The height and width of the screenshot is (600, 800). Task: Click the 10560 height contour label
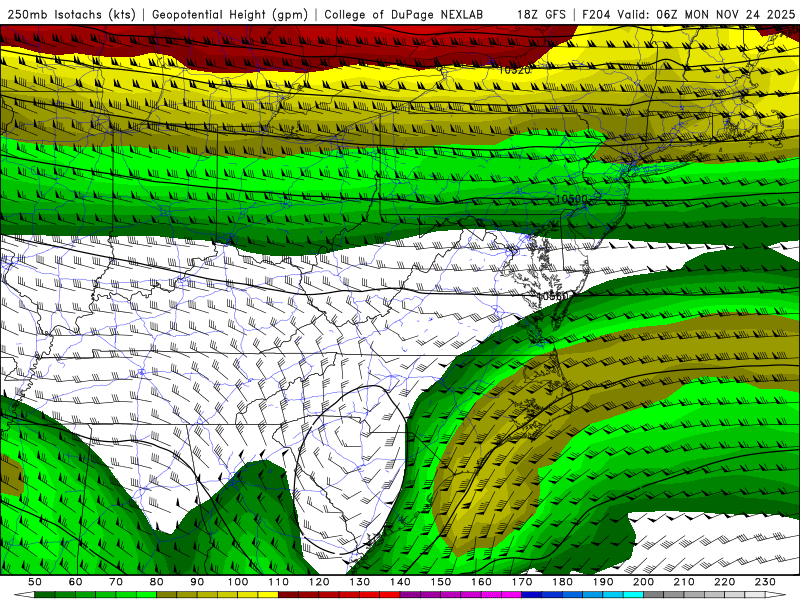[x=554, y=296]
